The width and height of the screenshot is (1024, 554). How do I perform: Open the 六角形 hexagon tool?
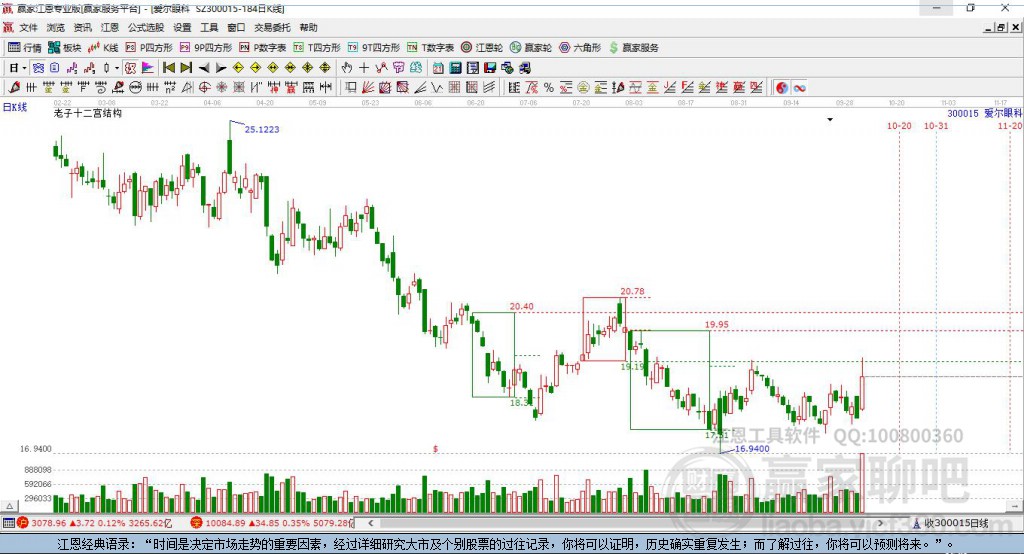[580, 48]
